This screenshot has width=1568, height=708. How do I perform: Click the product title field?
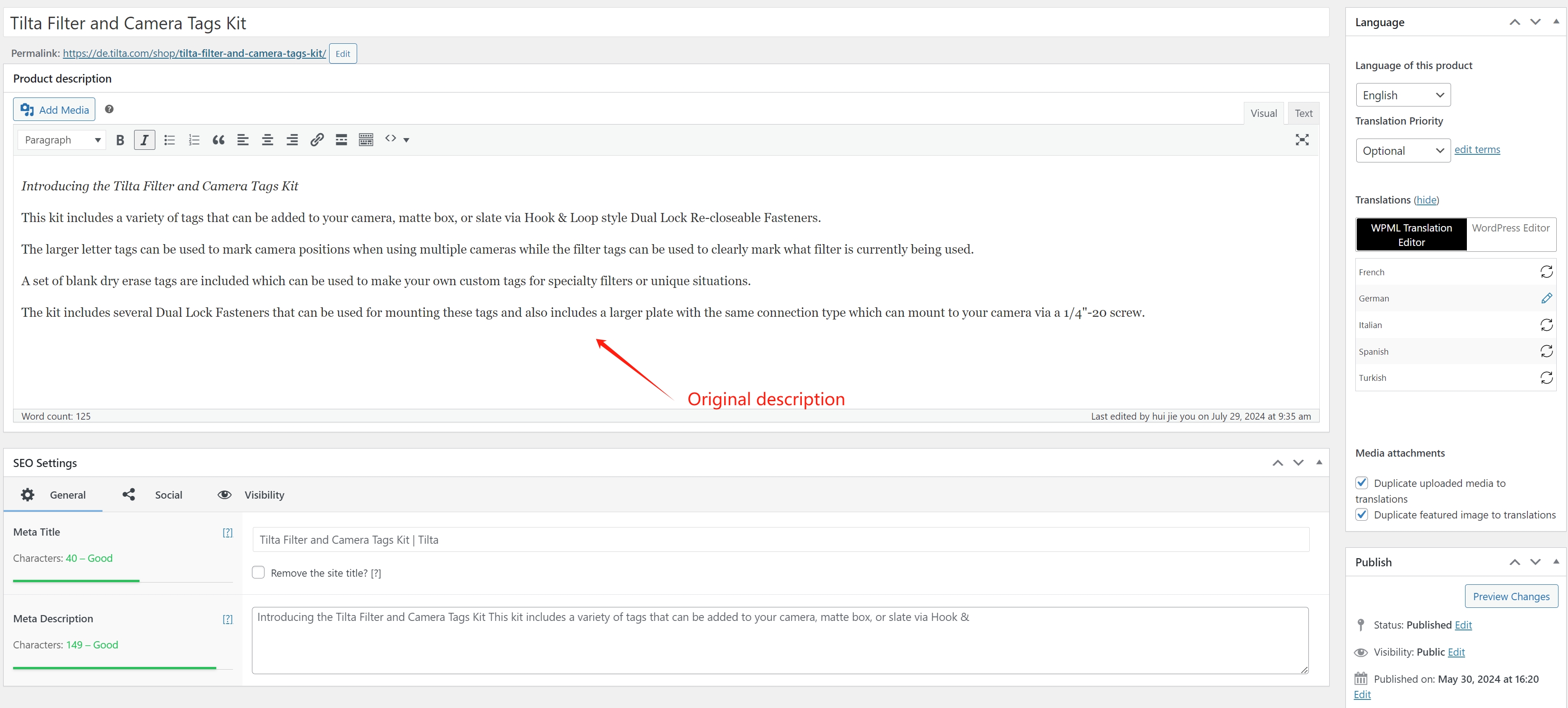(x=666, y=23)
